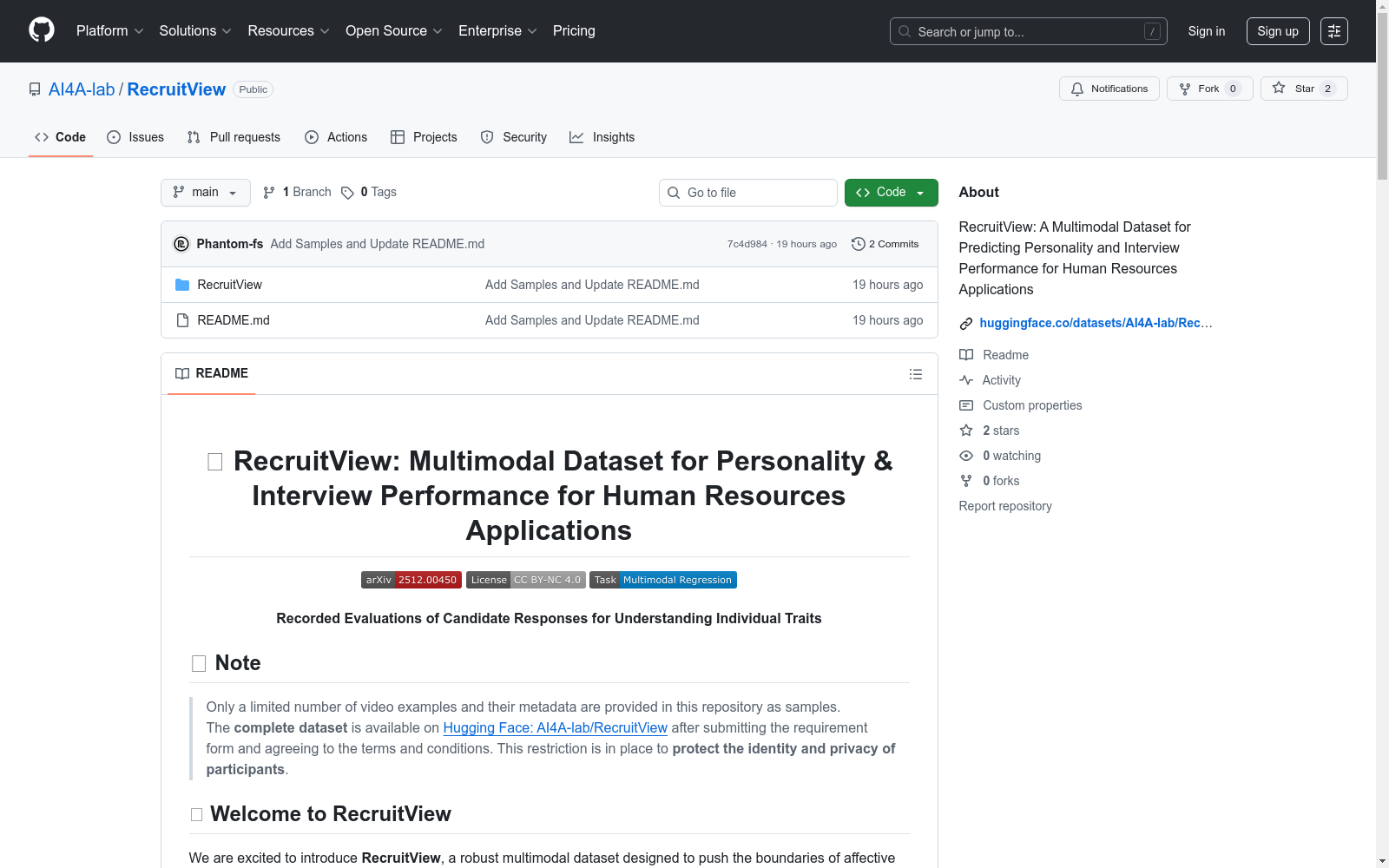Click the forks icon in About
The image size is (1389, 868).
(966, 481)
